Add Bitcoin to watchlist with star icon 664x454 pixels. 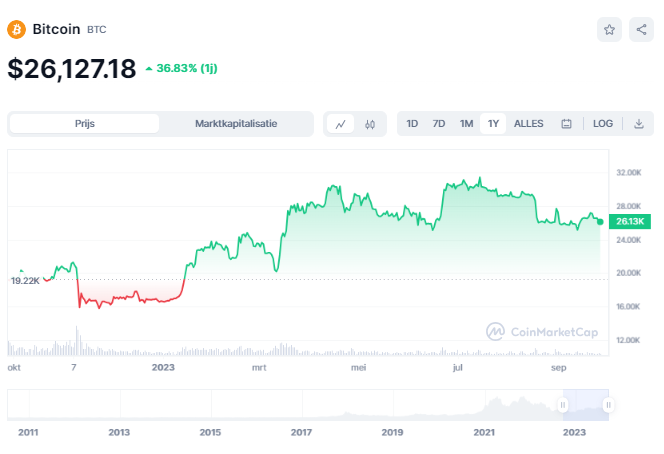tap(609, 30)
